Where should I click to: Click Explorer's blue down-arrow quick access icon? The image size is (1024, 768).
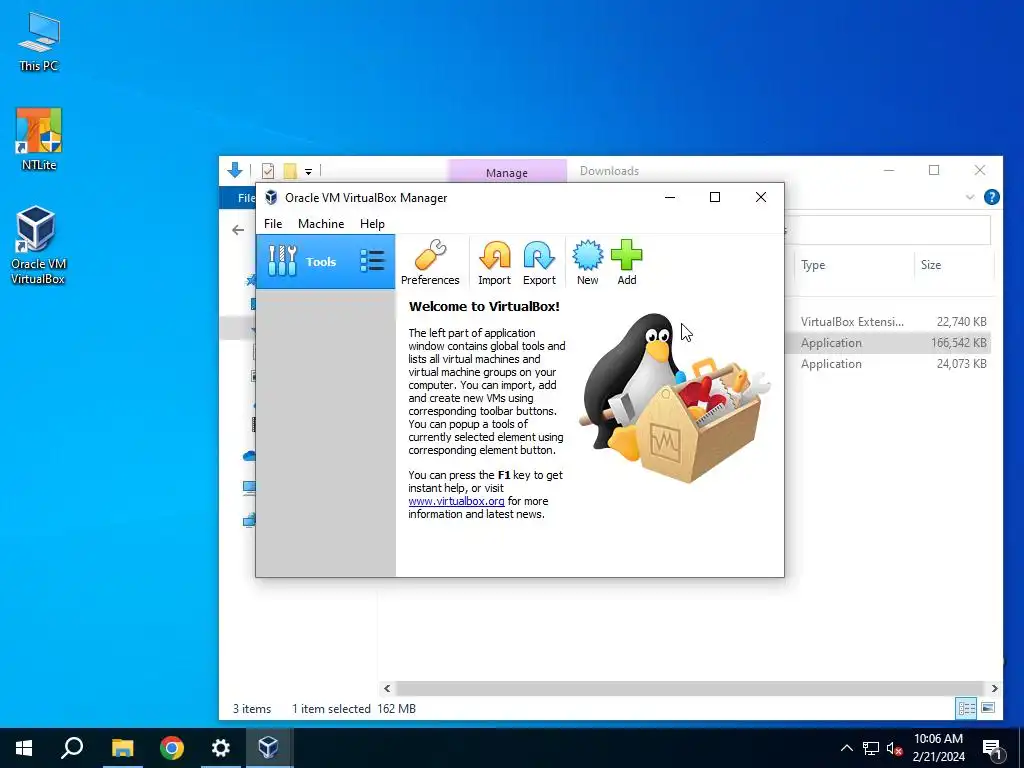235,170
